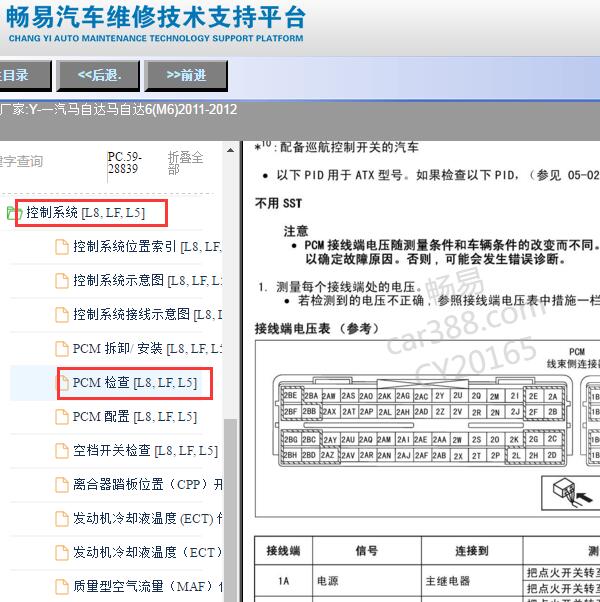Image resolution: width=600 pixels, height=602 pixels.
Task: Click the PC.59-28839 code text
Action: pyautogui.click(x=124, y=162)
